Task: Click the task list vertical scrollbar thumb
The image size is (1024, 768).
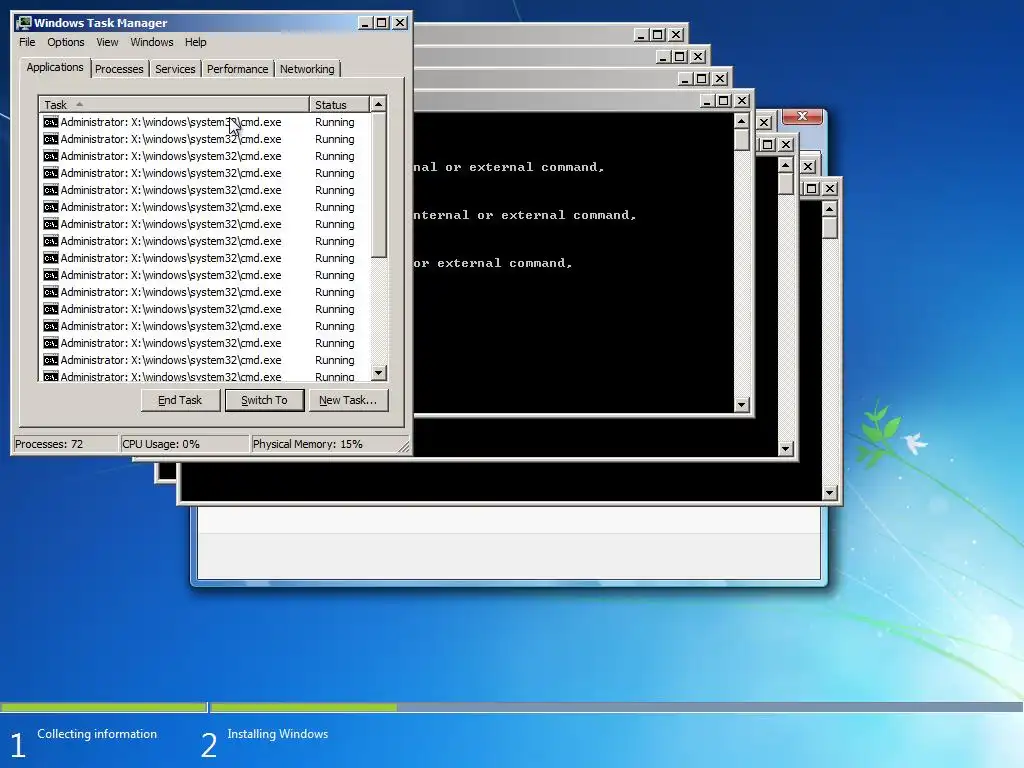Action: (x=379, y=185)
